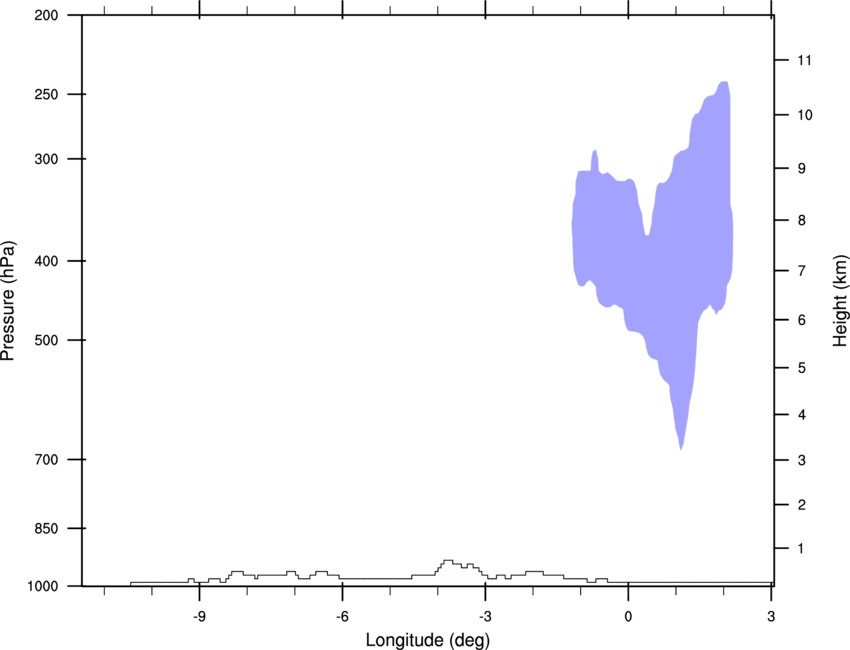Click the 8 km height label
850x650 pixels.
[802, 220]
